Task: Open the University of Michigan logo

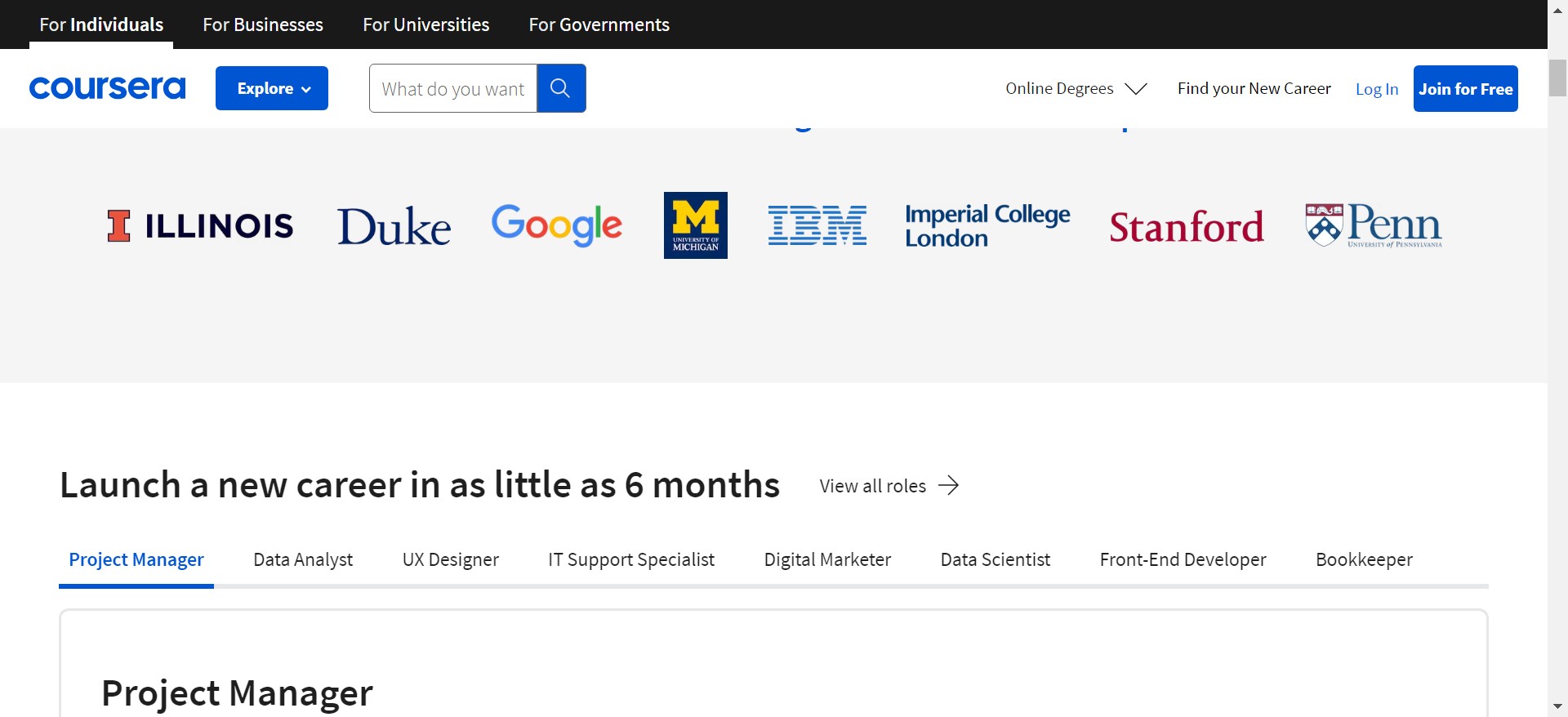Action: click(695, 225)
